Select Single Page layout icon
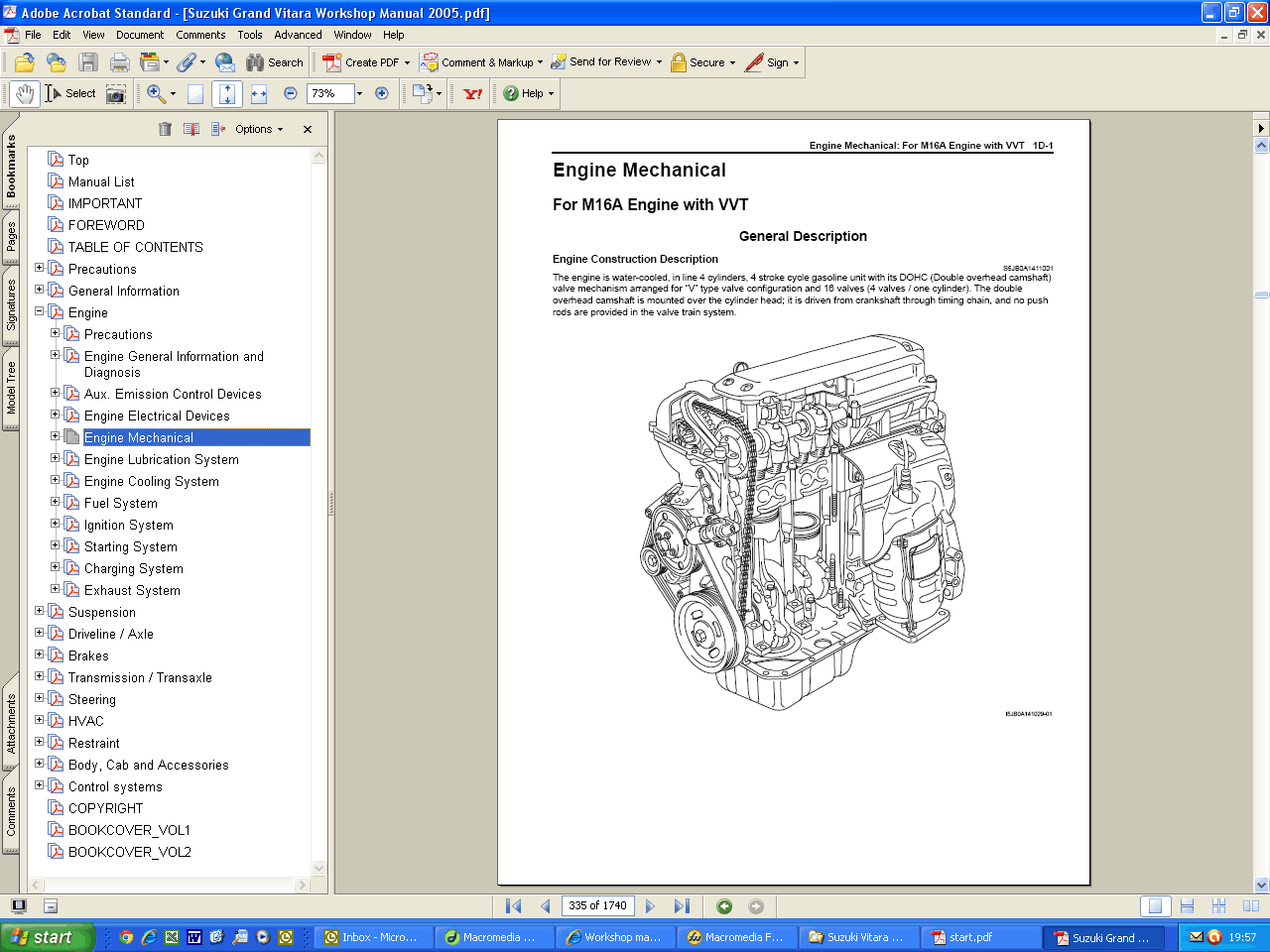 point(1155,905)
